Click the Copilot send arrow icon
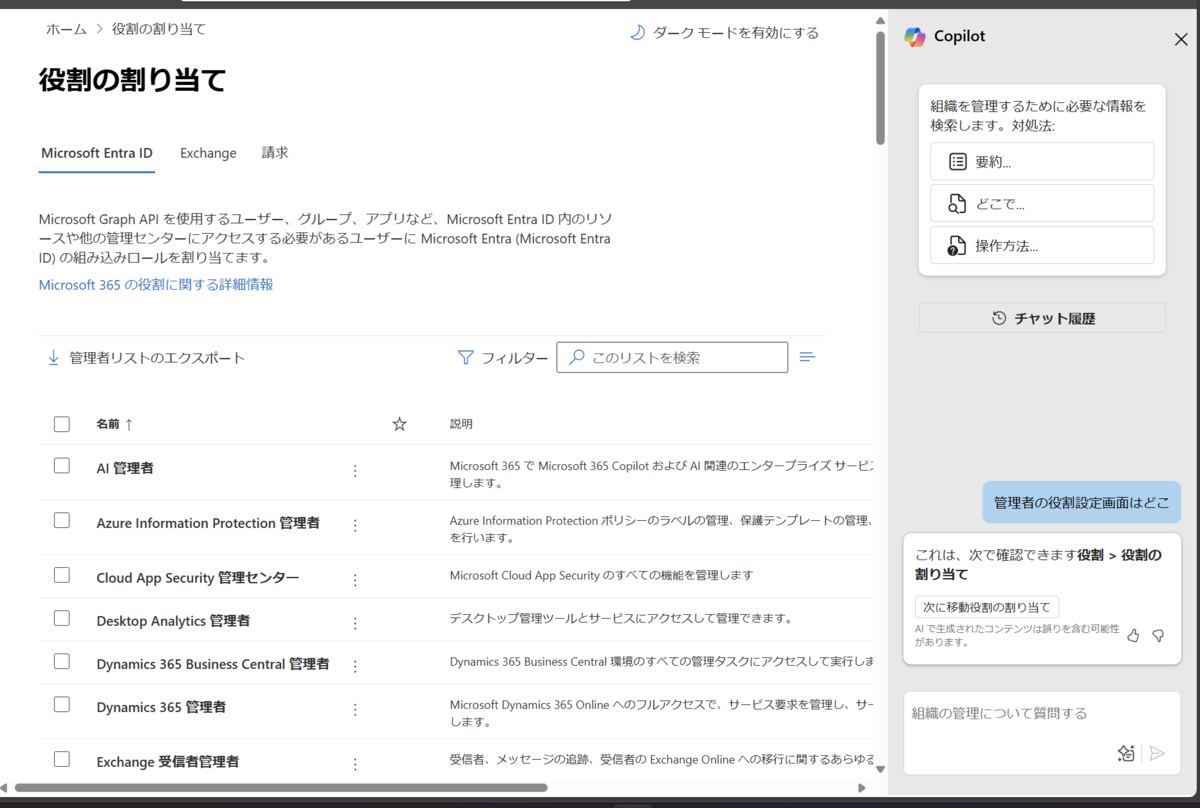 pos(1157,753)
